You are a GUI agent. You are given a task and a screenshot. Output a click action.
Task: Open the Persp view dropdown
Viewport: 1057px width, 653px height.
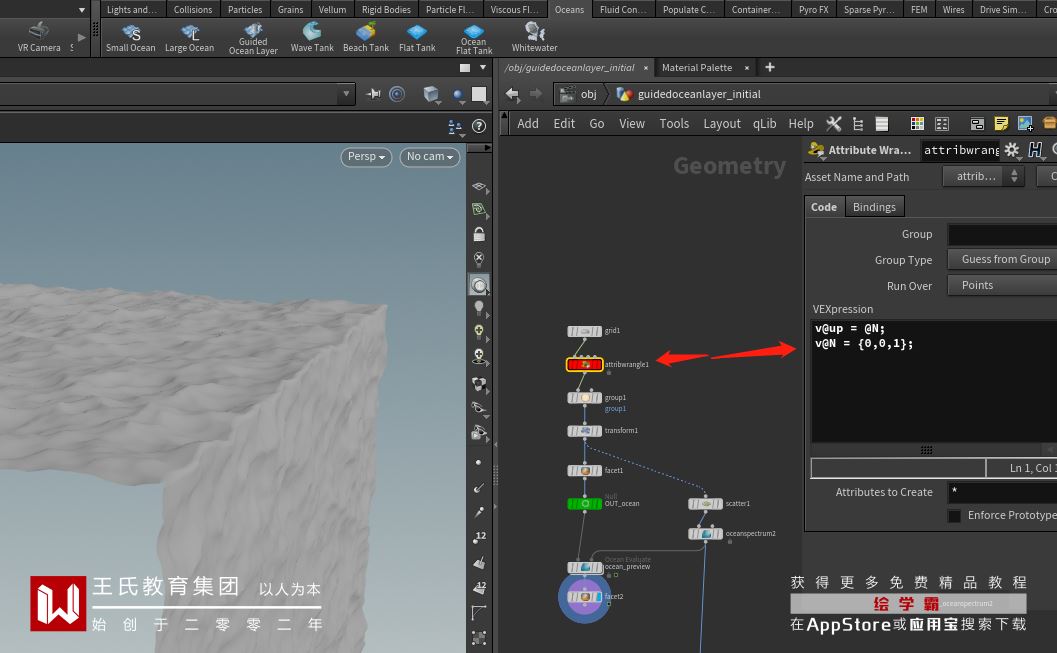click(367, 157)
